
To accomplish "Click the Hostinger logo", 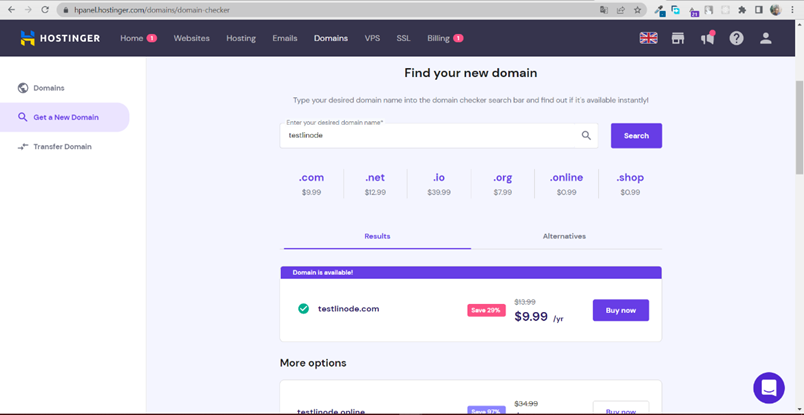I will [60, 38].
